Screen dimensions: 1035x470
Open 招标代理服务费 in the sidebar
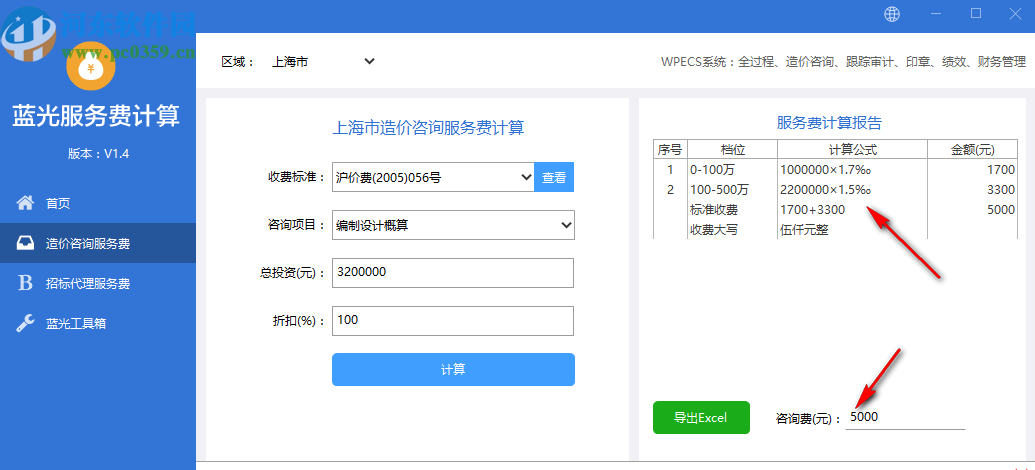coord(98,283)
